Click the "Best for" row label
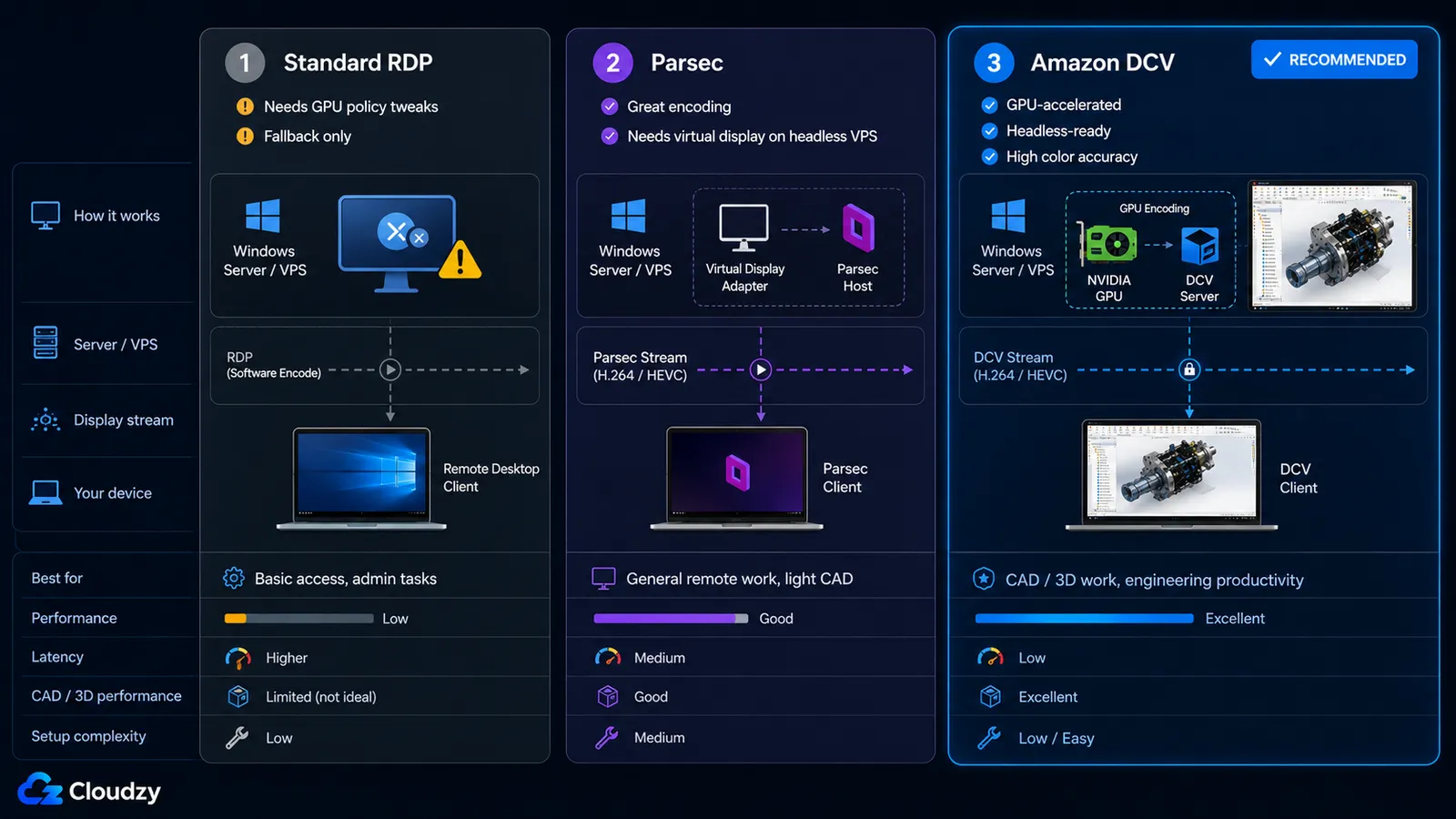Viewport: 1456px width, 819px height. point(56,578)
